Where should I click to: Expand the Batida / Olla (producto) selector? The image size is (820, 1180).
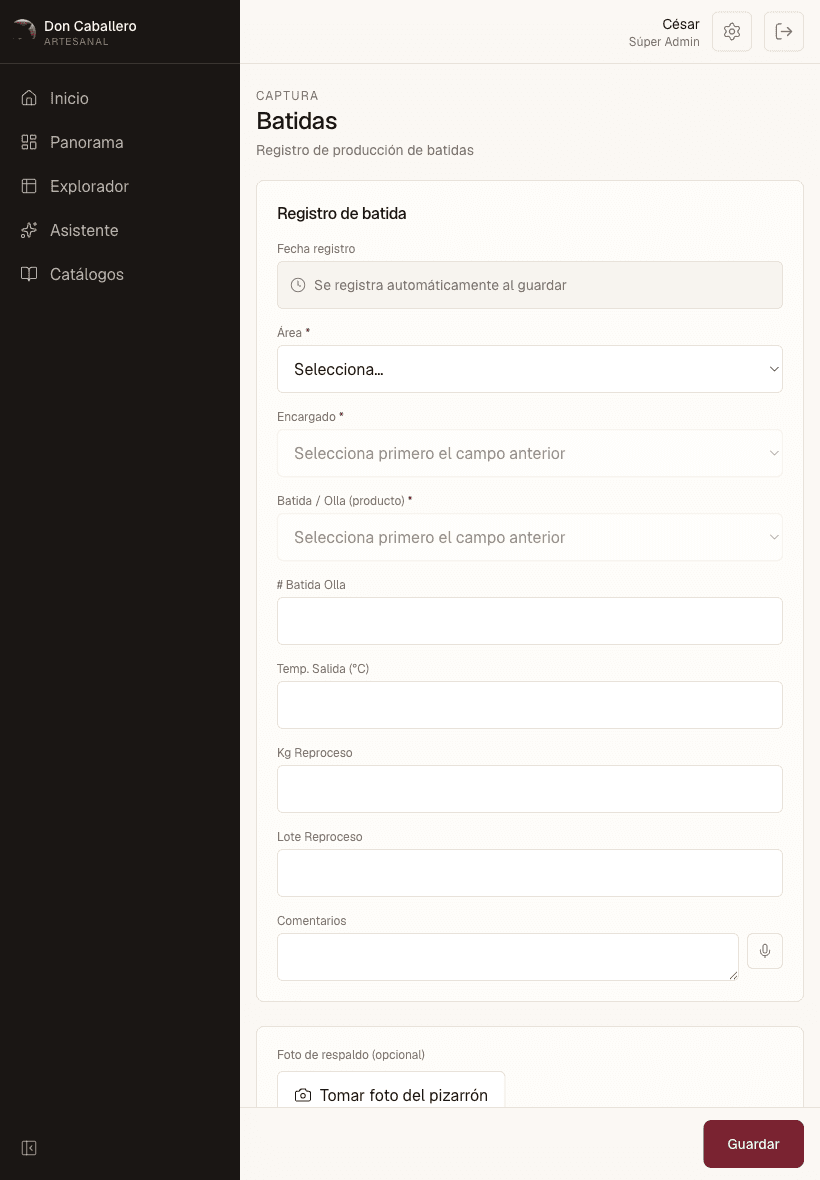click(x=530, y=537)
